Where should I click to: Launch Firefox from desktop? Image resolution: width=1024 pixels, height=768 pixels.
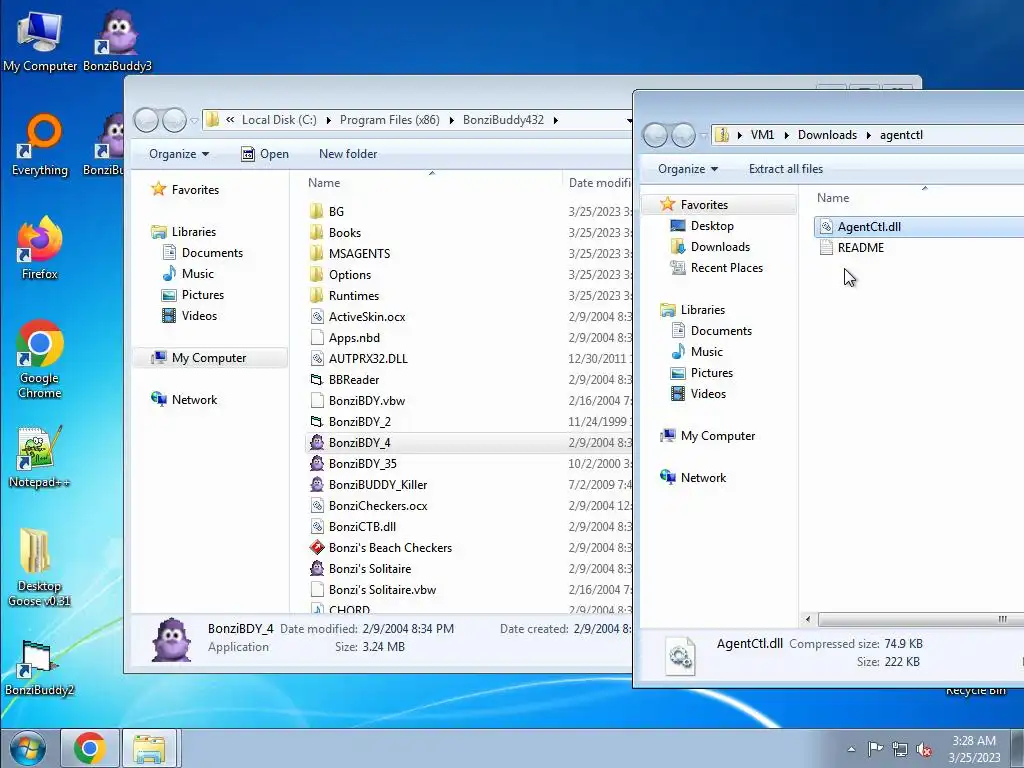click(40, 248)
